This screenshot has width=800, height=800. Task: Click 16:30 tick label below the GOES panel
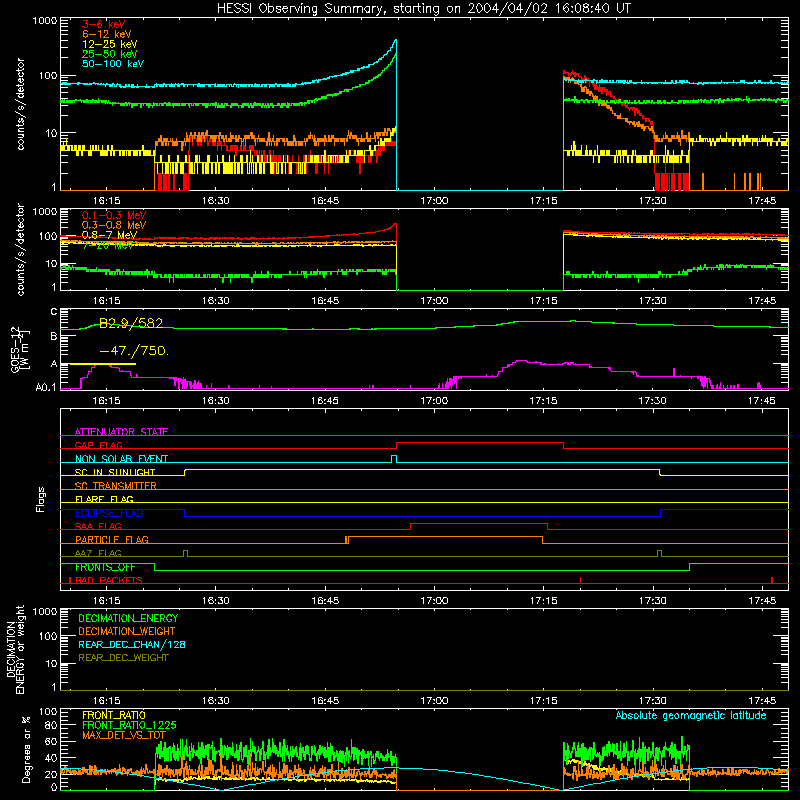(x=215, y=401)
